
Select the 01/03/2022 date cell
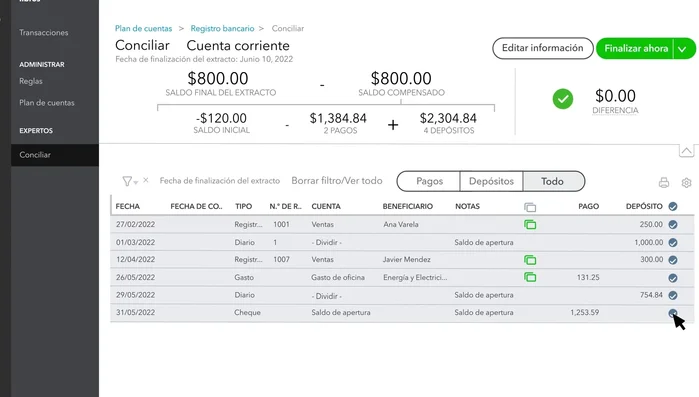136,242
